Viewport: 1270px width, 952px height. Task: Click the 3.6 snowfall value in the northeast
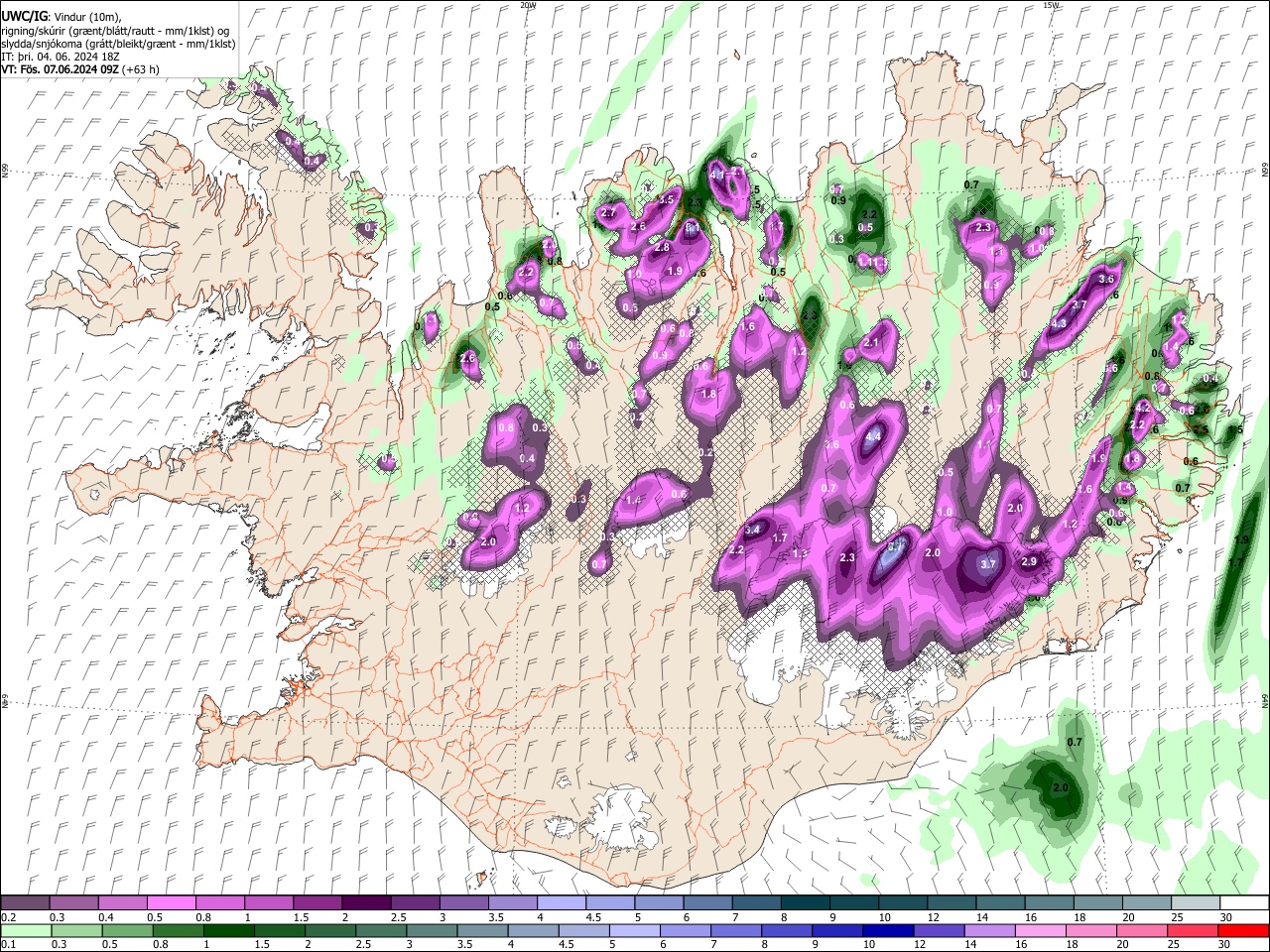pyautogui.click(x=1108, y=280)
